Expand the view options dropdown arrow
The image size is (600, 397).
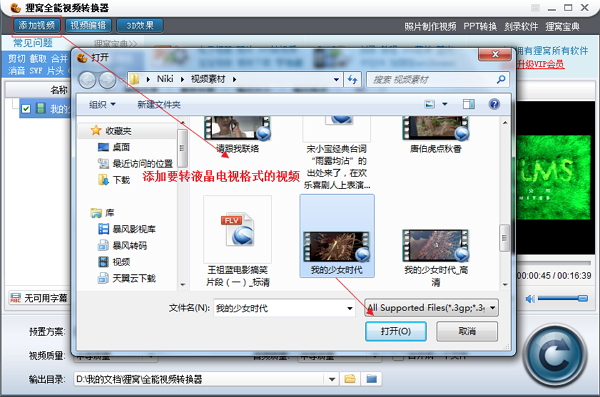coord(445,104)
